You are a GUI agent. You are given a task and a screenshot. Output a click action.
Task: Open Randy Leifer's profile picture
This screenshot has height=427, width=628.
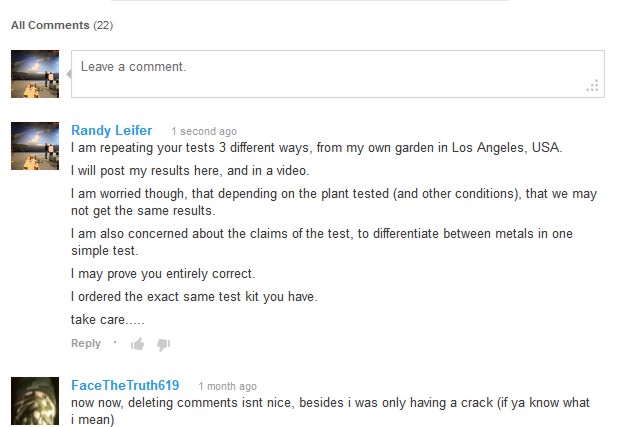(x=35, y=146)
